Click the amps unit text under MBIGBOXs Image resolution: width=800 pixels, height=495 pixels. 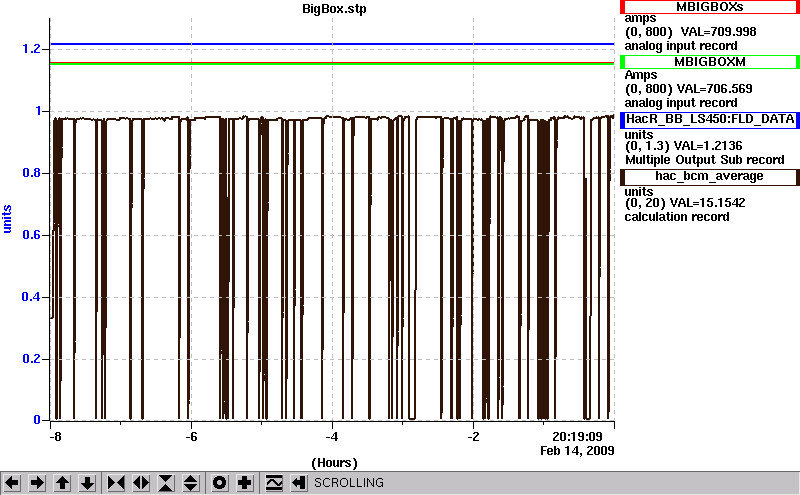click(640, 18)
